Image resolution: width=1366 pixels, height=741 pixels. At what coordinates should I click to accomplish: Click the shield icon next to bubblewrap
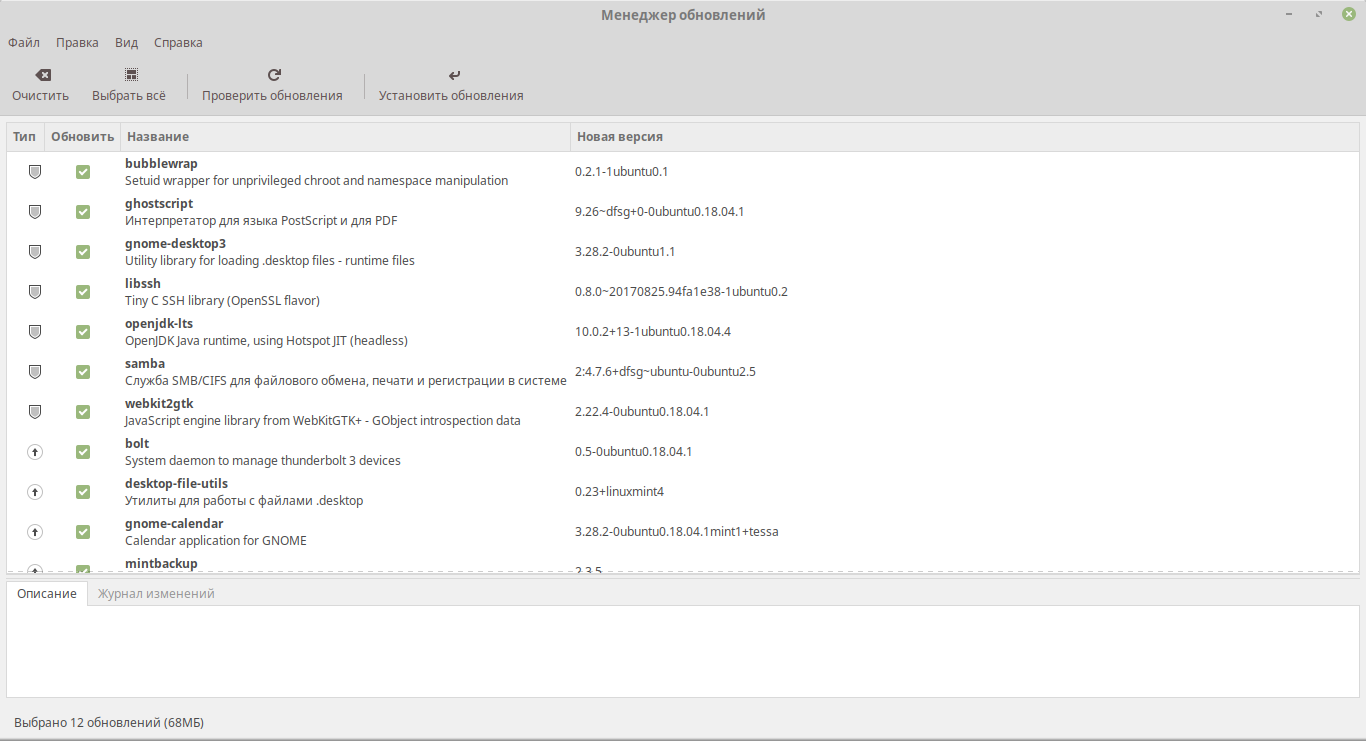pos(34,171)
